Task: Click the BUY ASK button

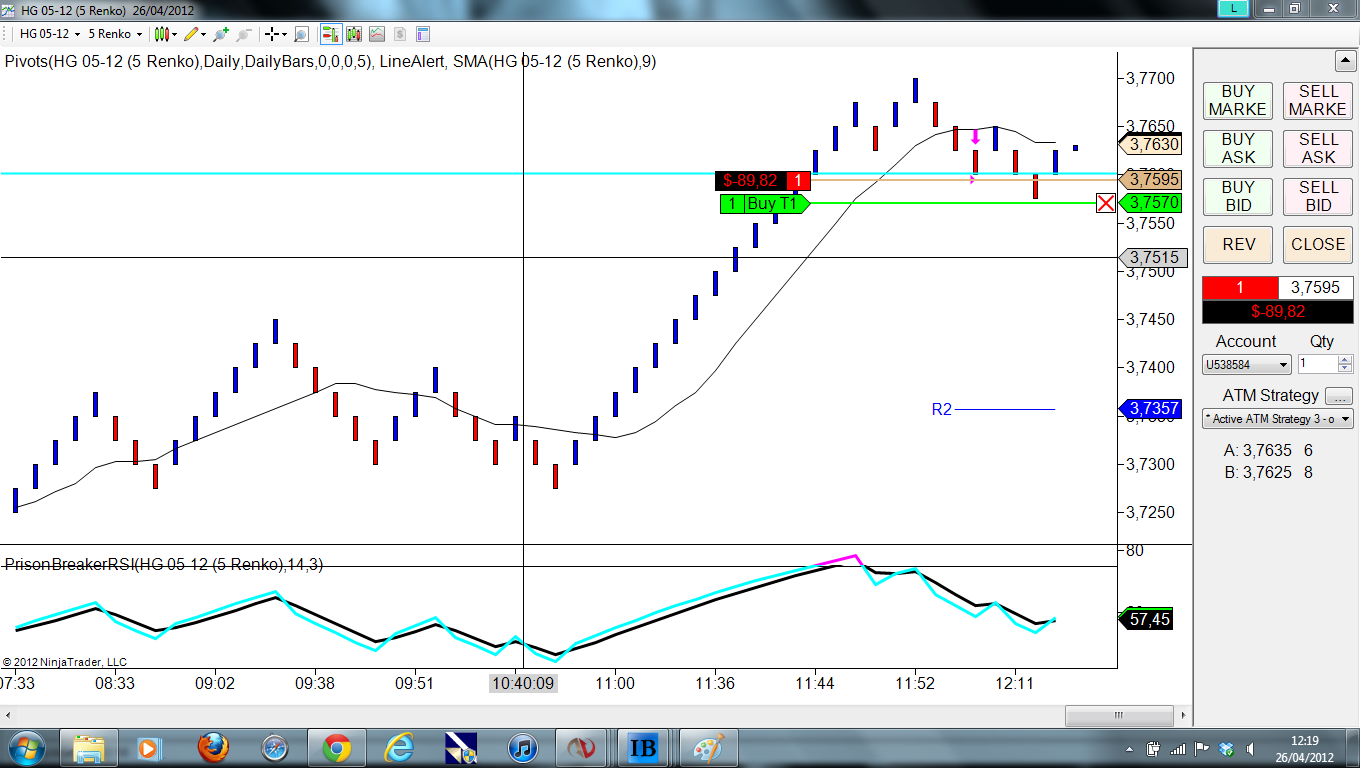Action: click(x=1238, y=148)
